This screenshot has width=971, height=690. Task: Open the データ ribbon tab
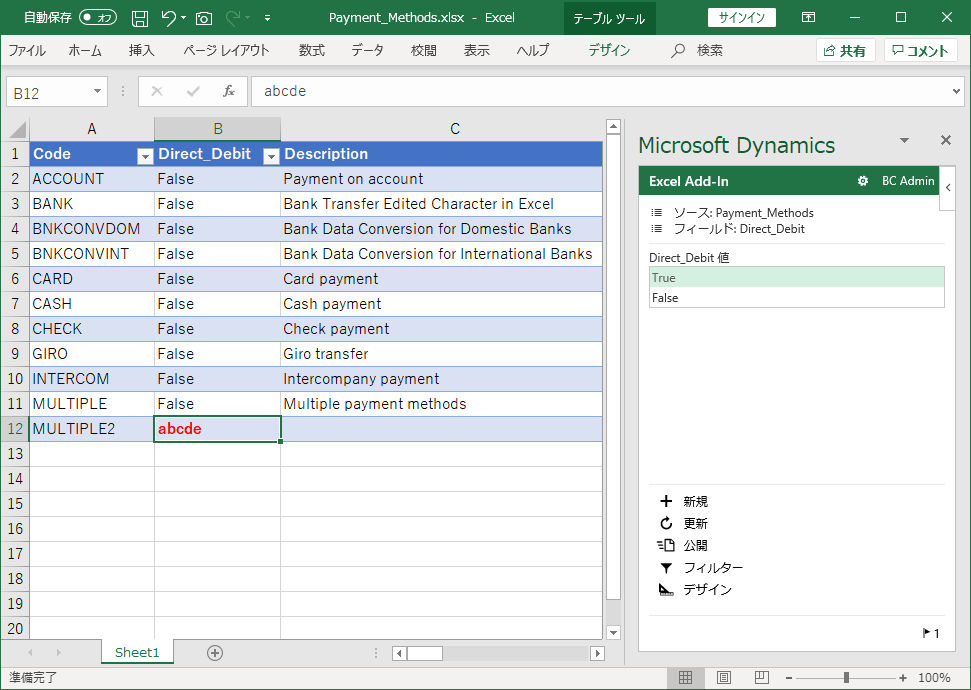pos(367,51)
